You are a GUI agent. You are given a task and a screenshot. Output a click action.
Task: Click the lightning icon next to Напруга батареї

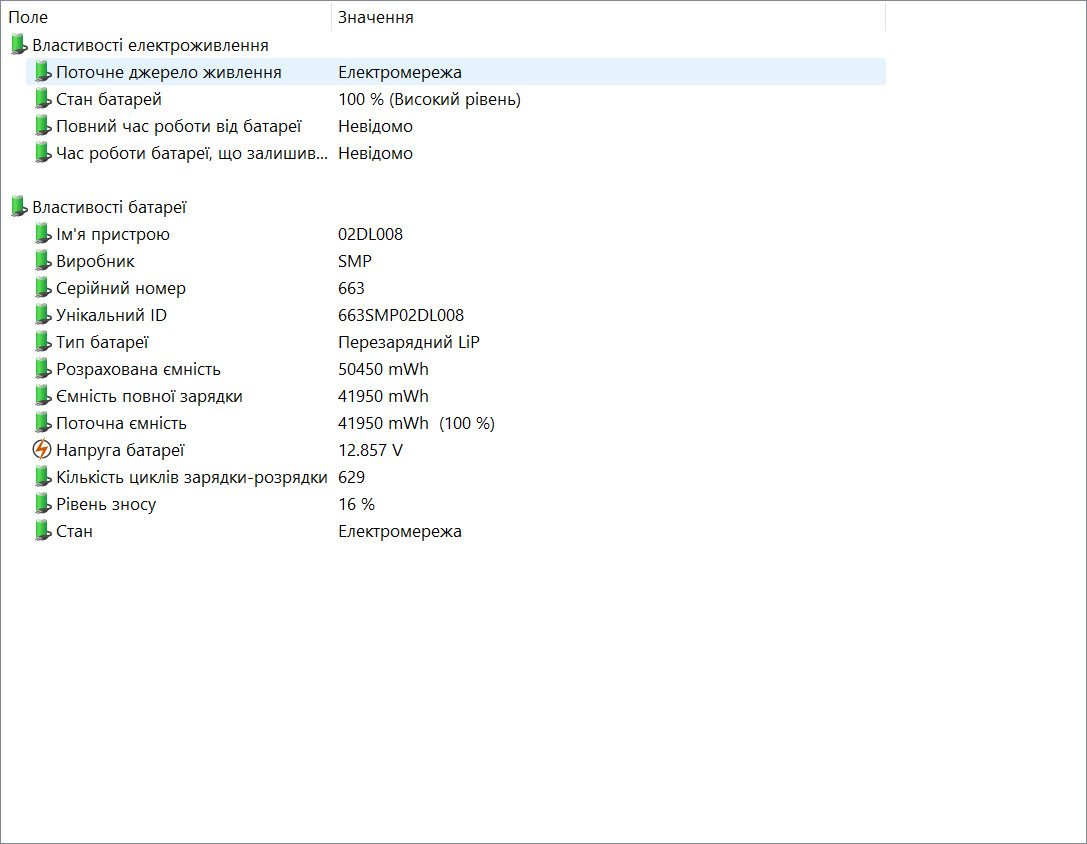click(x=42, y=450)
